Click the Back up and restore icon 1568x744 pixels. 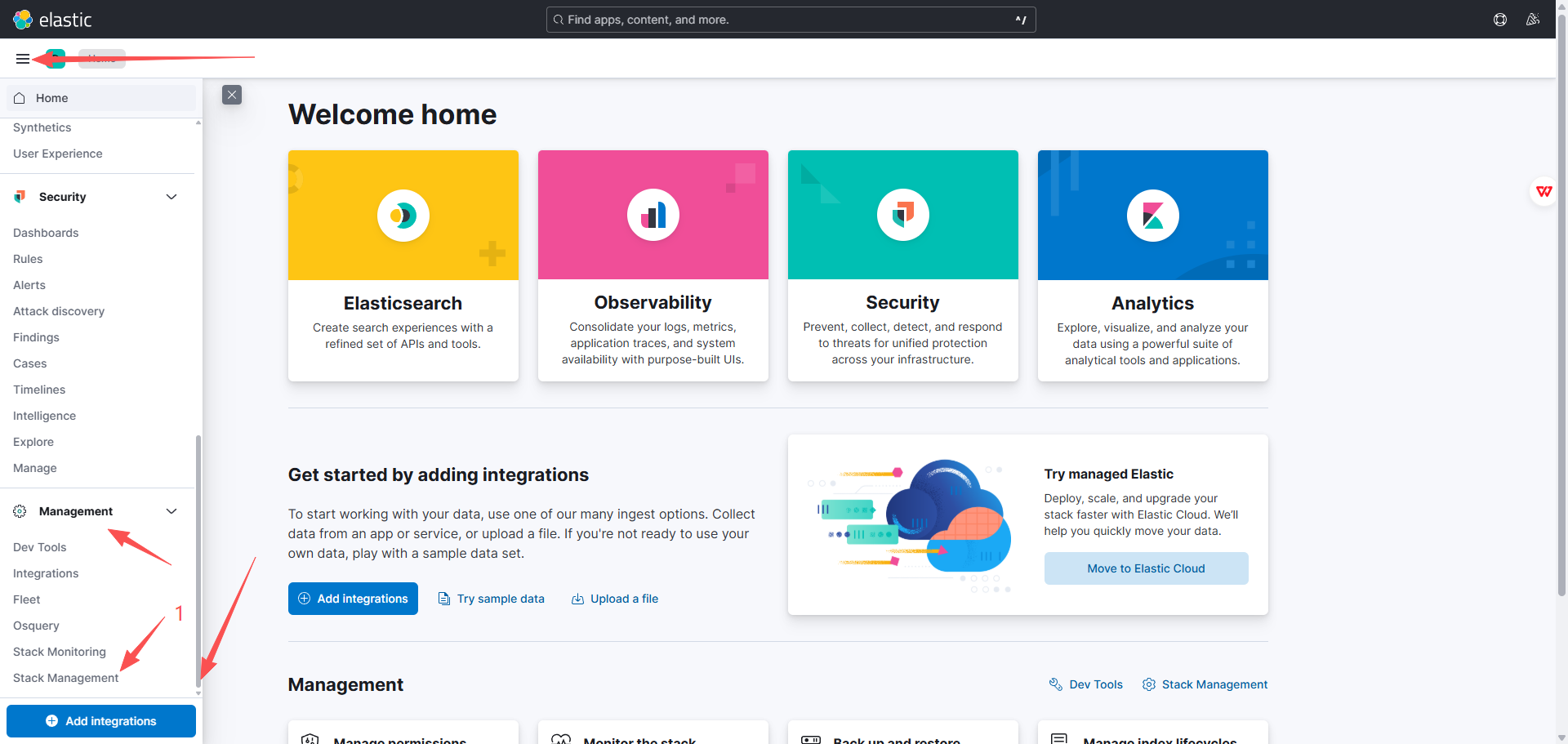tap(811, 739)
